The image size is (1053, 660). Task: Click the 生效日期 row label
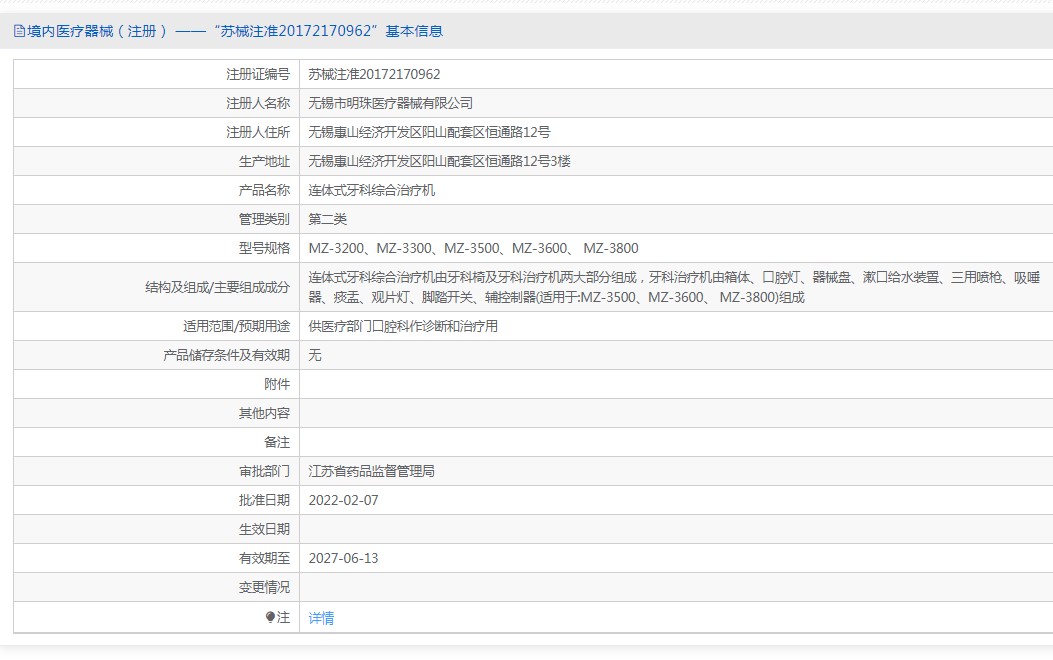tap(264, 529)
